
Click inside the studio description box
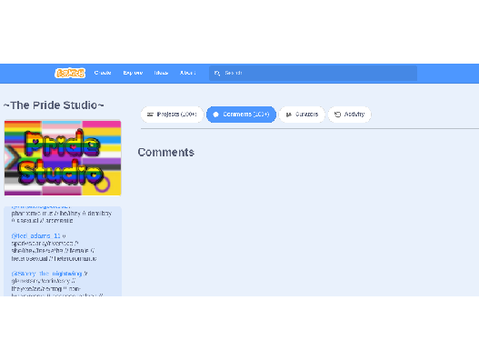tap(63, 251)
